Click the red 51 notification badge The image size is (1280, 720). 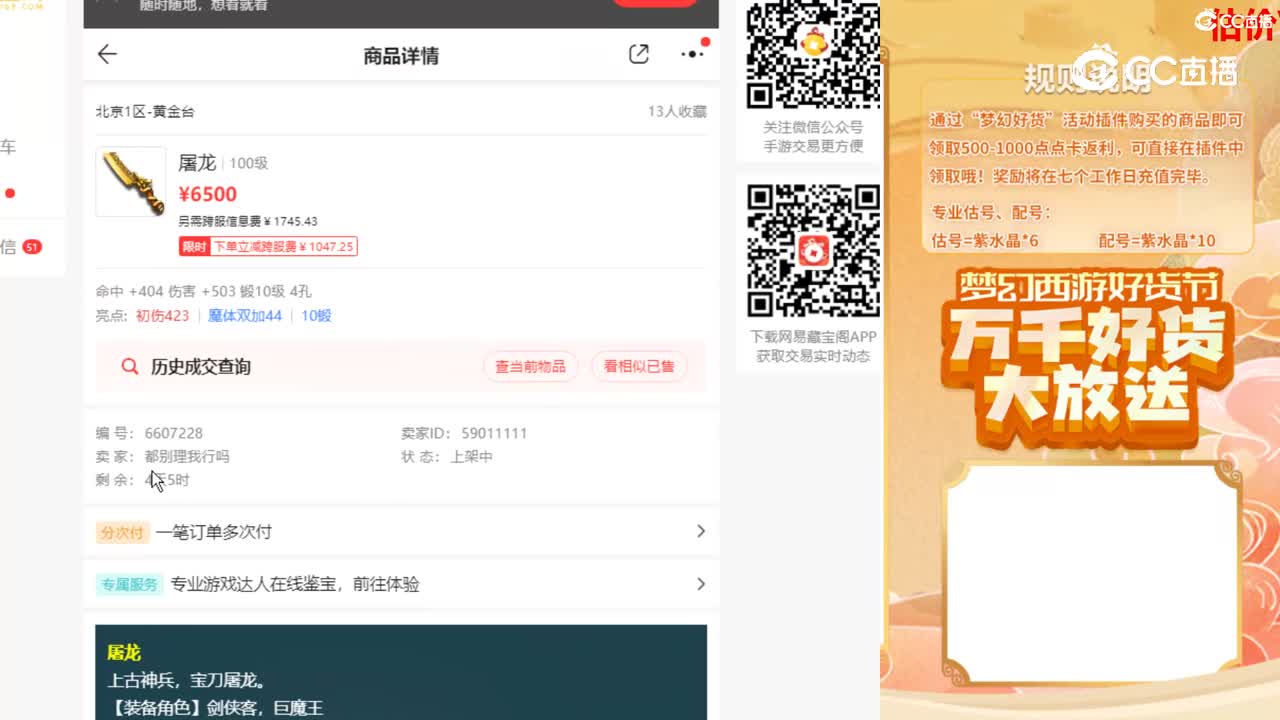pyautogui.click(x=32, y=247)
